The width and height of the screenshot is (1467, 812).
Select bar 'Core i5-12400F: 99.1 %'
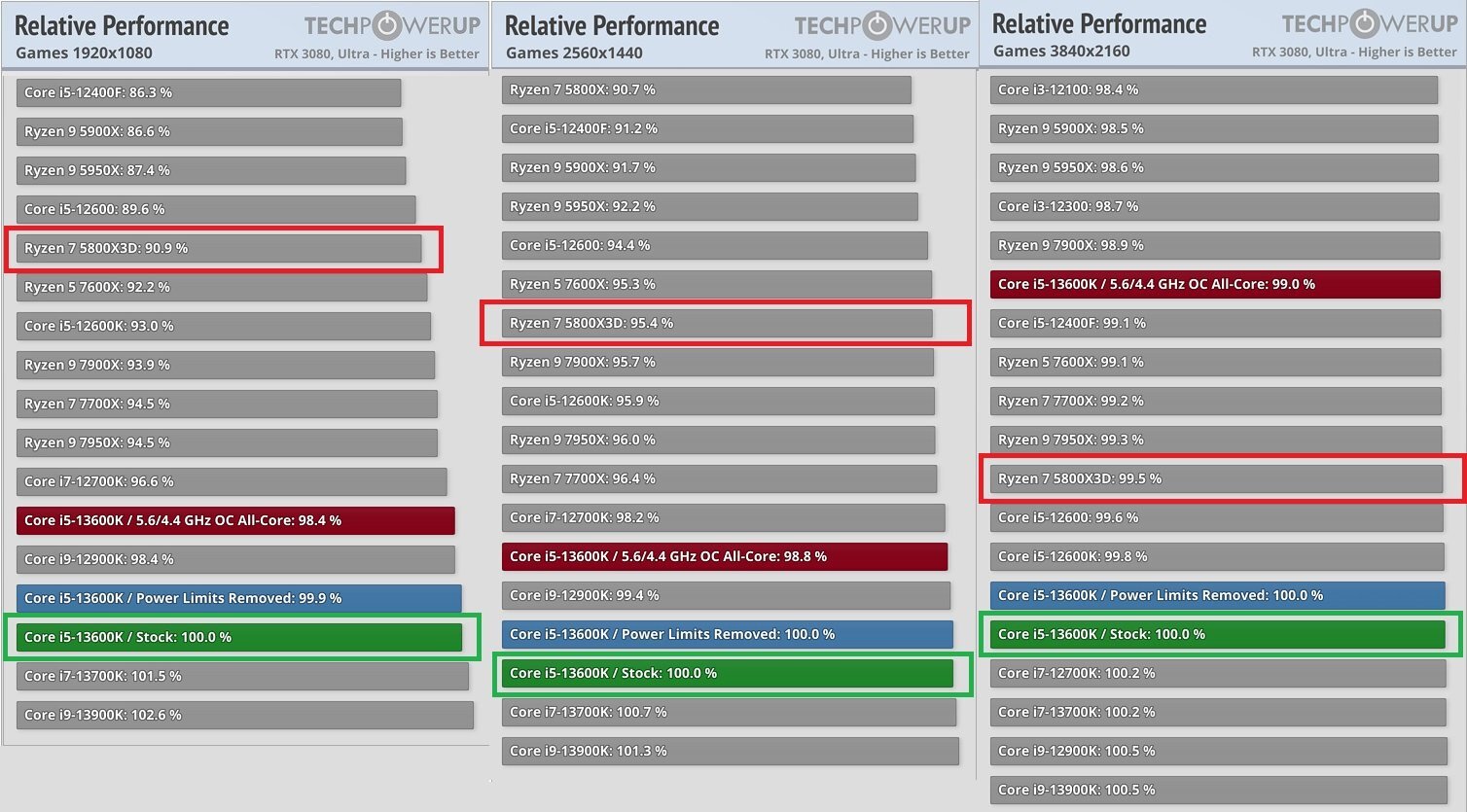[1215, 323]
